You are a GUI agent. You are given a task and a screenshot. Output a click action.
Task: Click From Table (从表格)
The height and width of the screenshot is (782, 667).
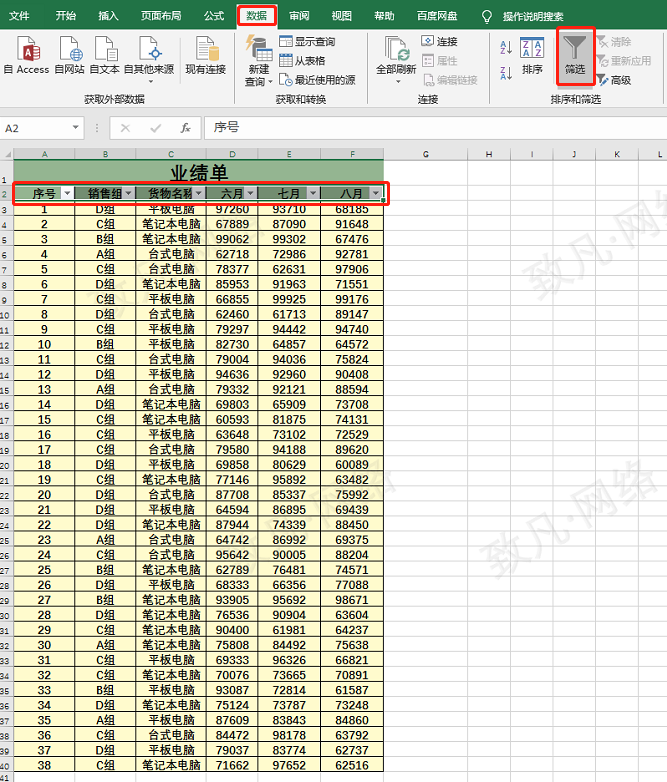302,61
